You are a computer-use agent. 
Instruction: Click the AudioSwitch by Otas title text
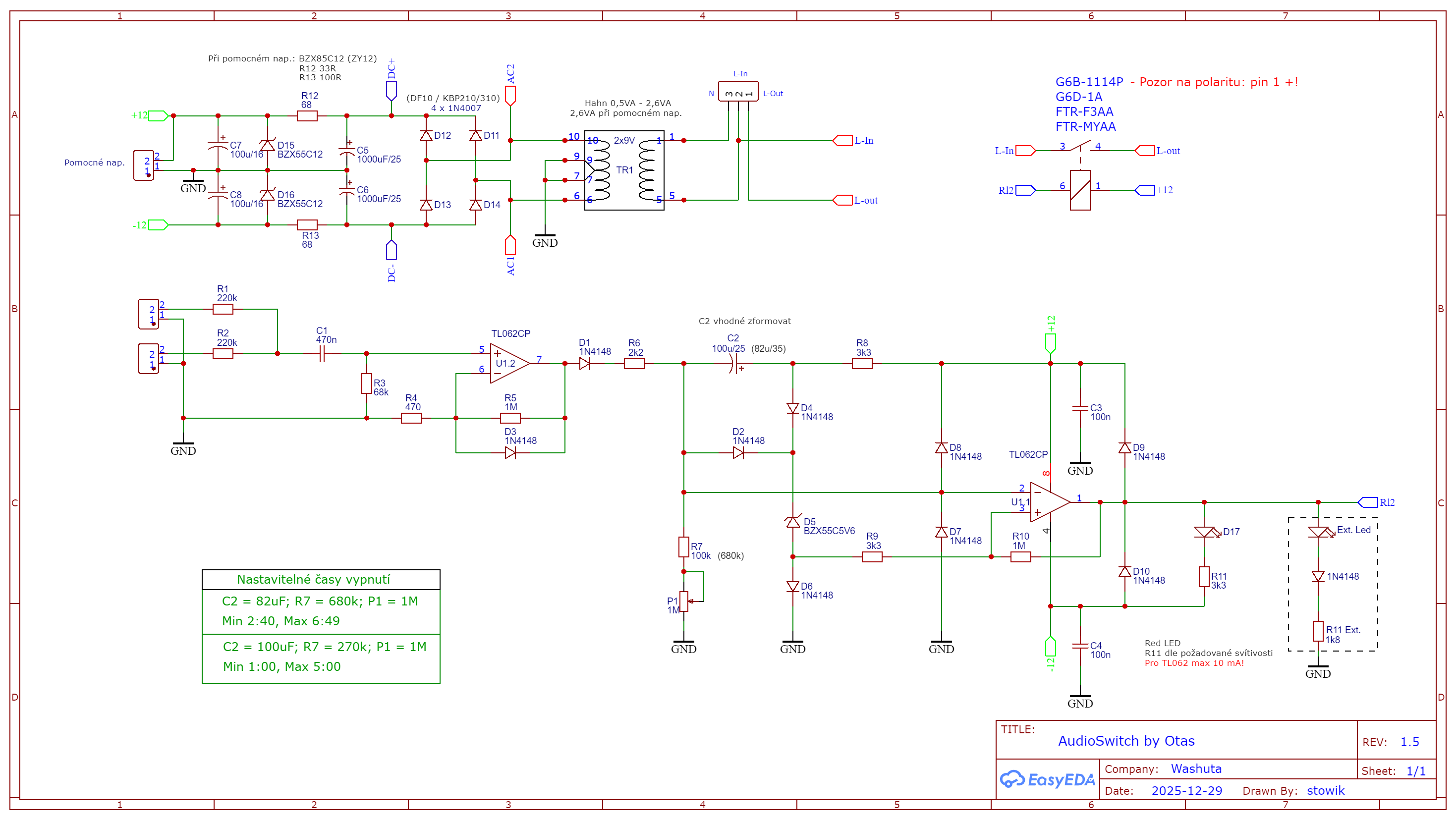pos(1126,740)
